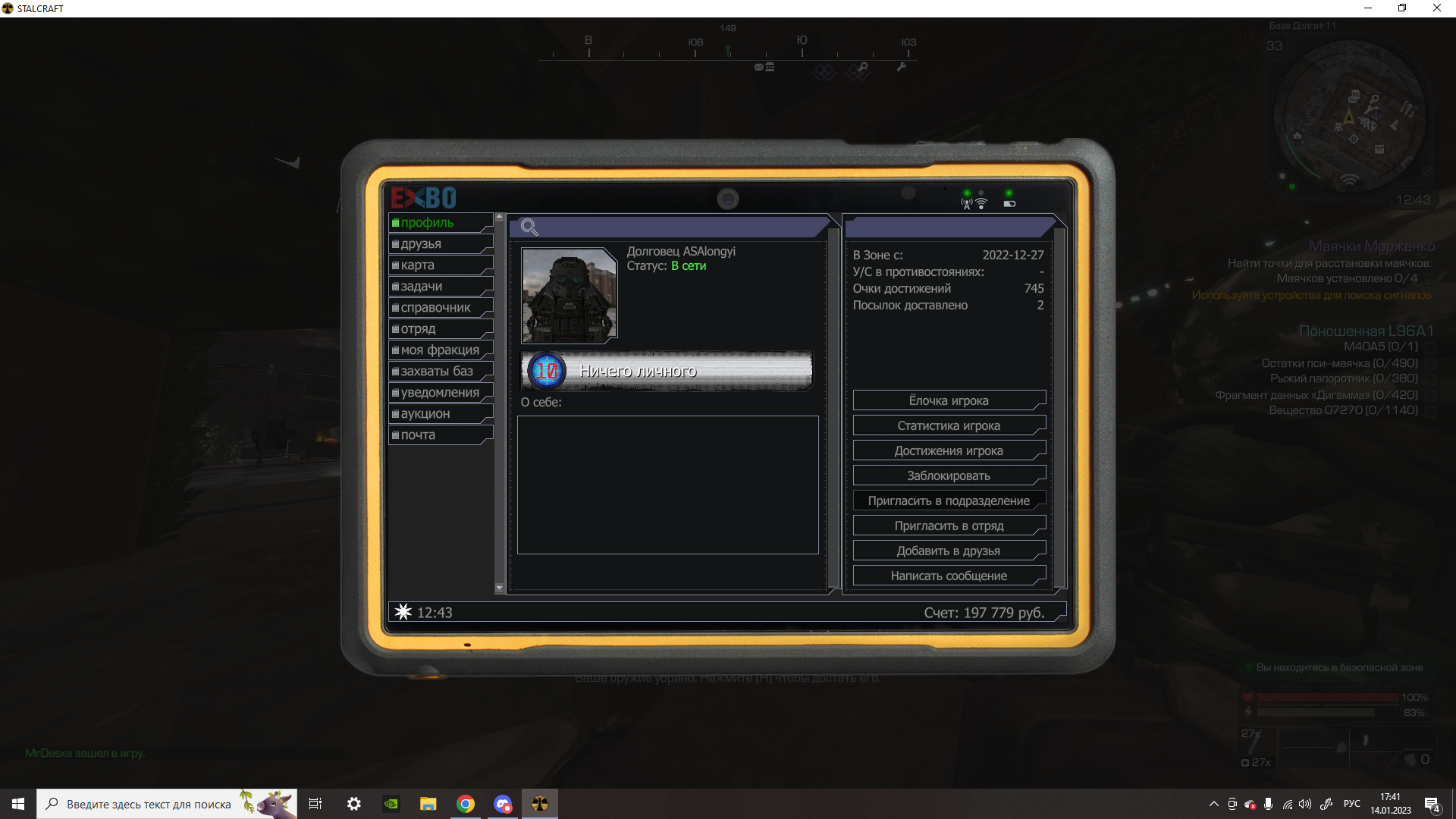Click the Очки достижений 745 row

point(948,288)
